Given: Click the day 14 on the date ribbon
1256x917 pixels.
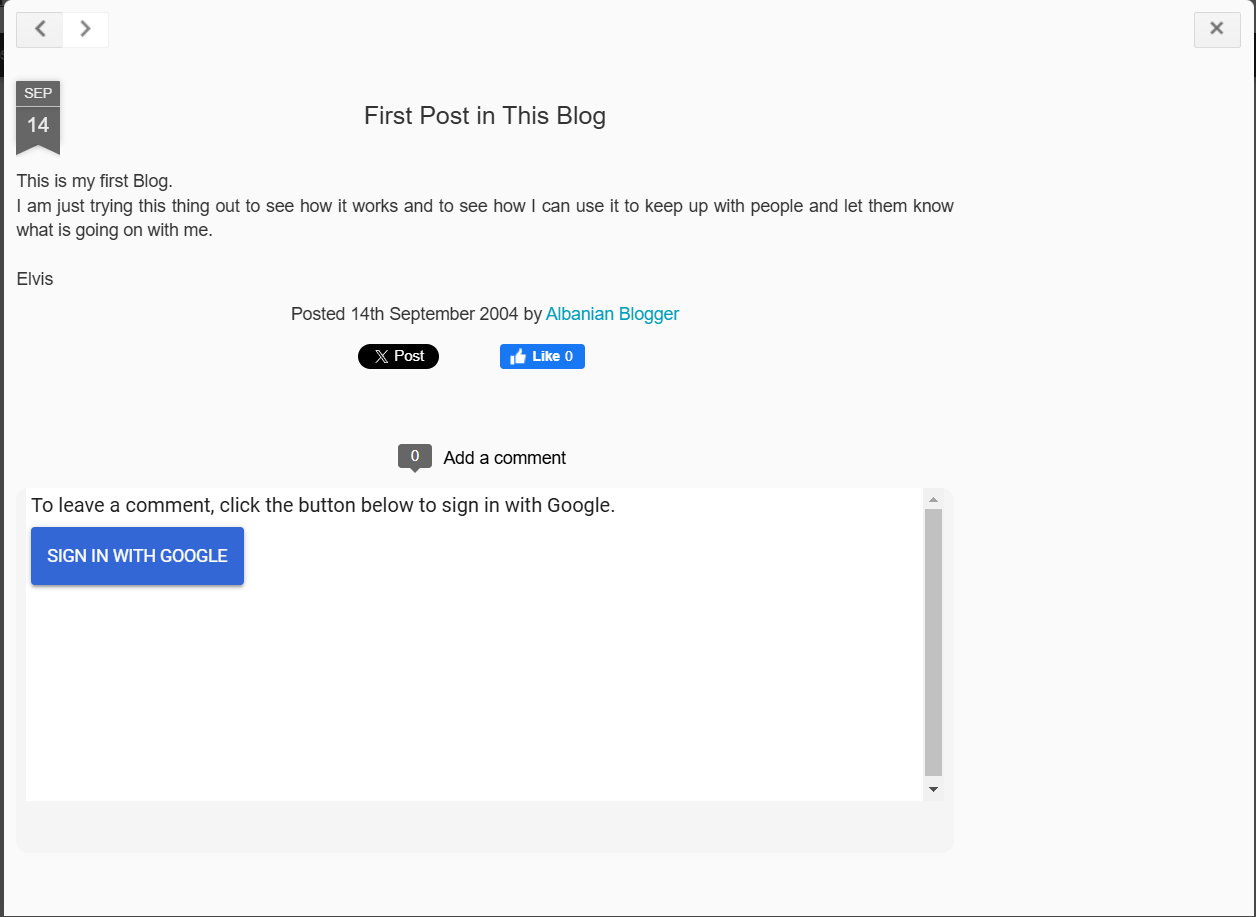Looking at the screenshot, I should 38,126.
